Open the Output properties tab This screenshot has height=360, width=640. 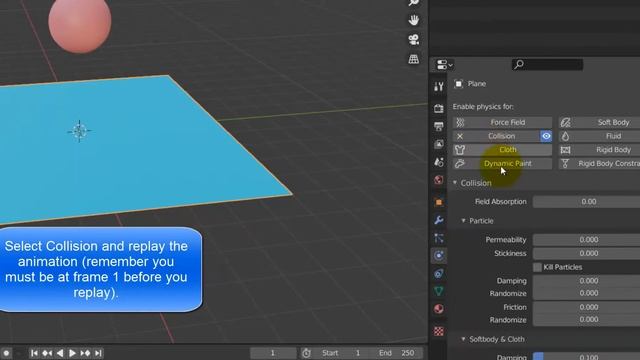click(x=439, y=126)
